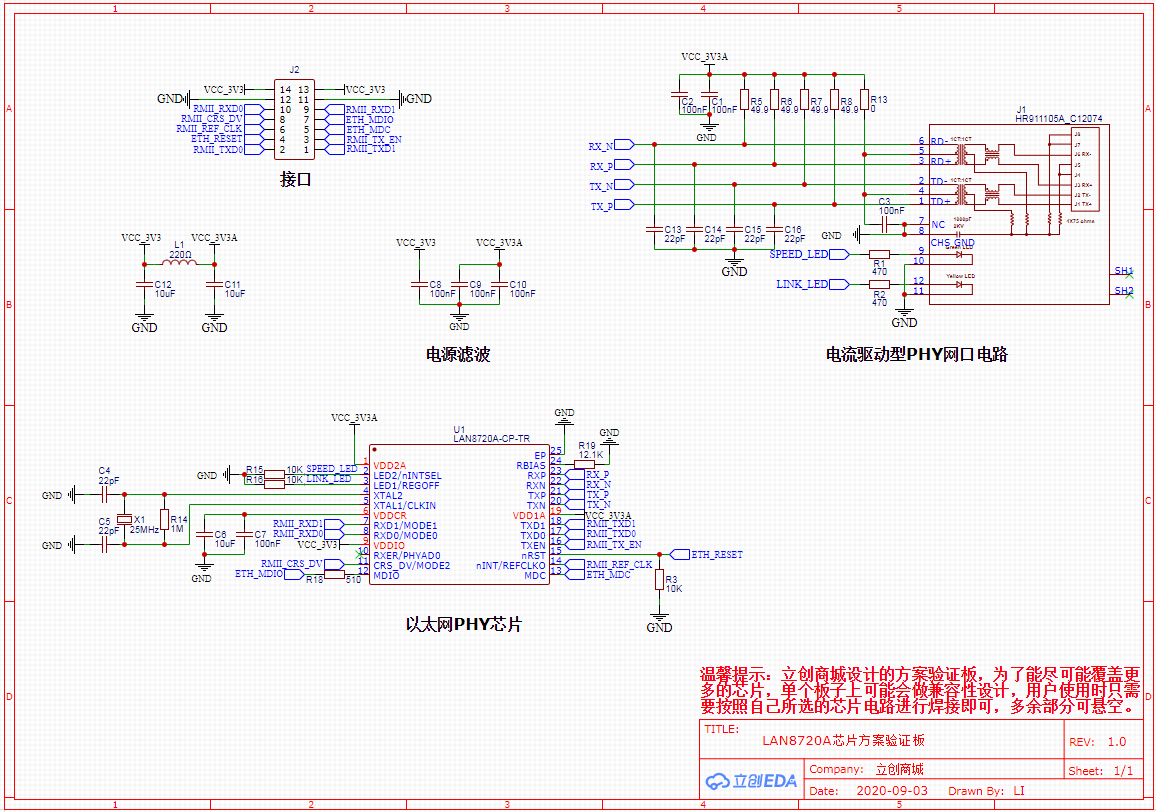Select the LAN8720A-CP-TR chip U1
Viewport: 1156px width, 812px height.
(458, 515)
